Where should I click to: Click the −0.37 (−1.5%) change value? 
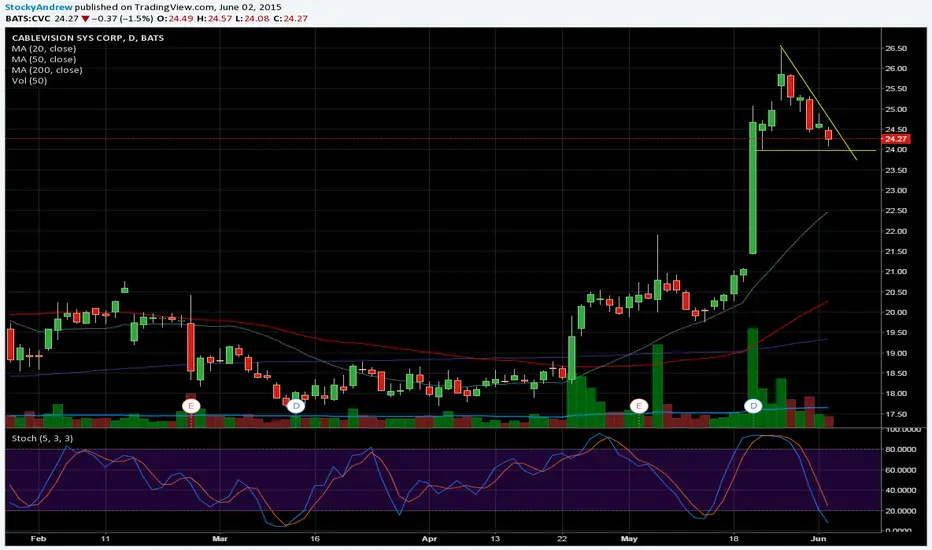pos(122,18)
